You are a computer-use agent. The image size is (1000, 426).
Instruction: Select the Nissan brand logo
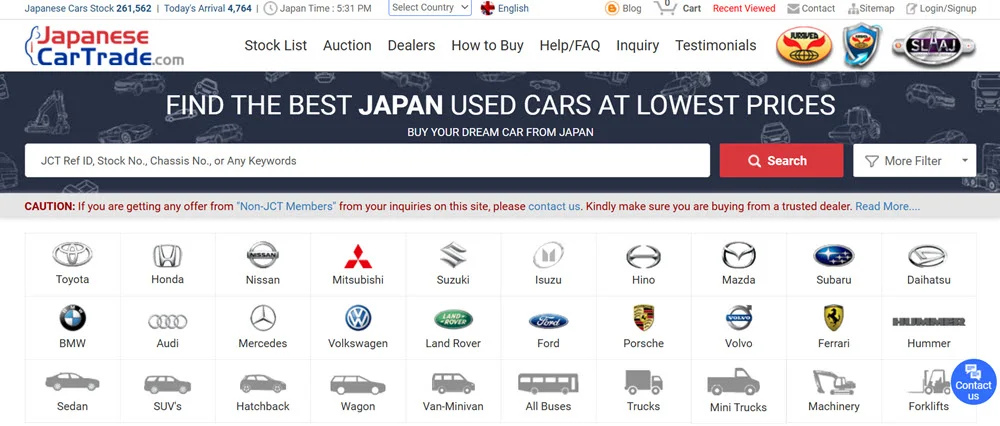pyautogui.click(x=263, y=255)
